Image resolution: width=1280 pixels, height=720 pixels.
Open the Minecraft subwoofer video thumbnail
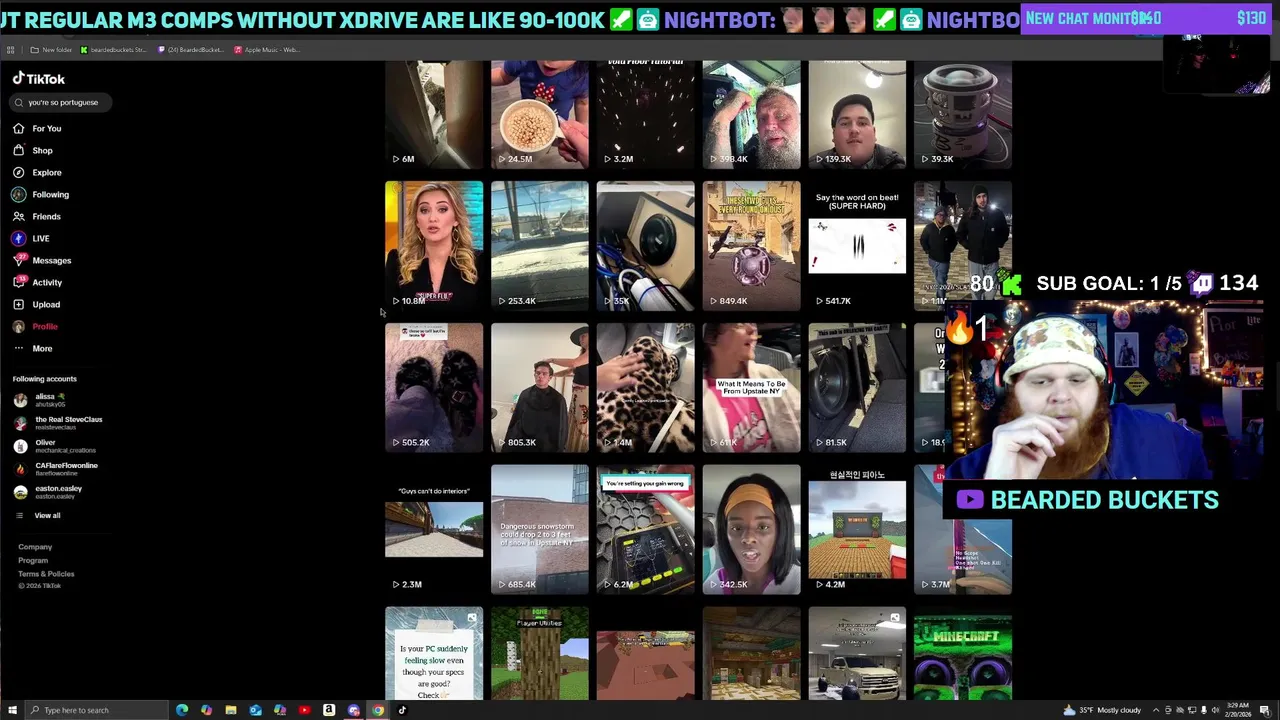click(x=962, y=653)
